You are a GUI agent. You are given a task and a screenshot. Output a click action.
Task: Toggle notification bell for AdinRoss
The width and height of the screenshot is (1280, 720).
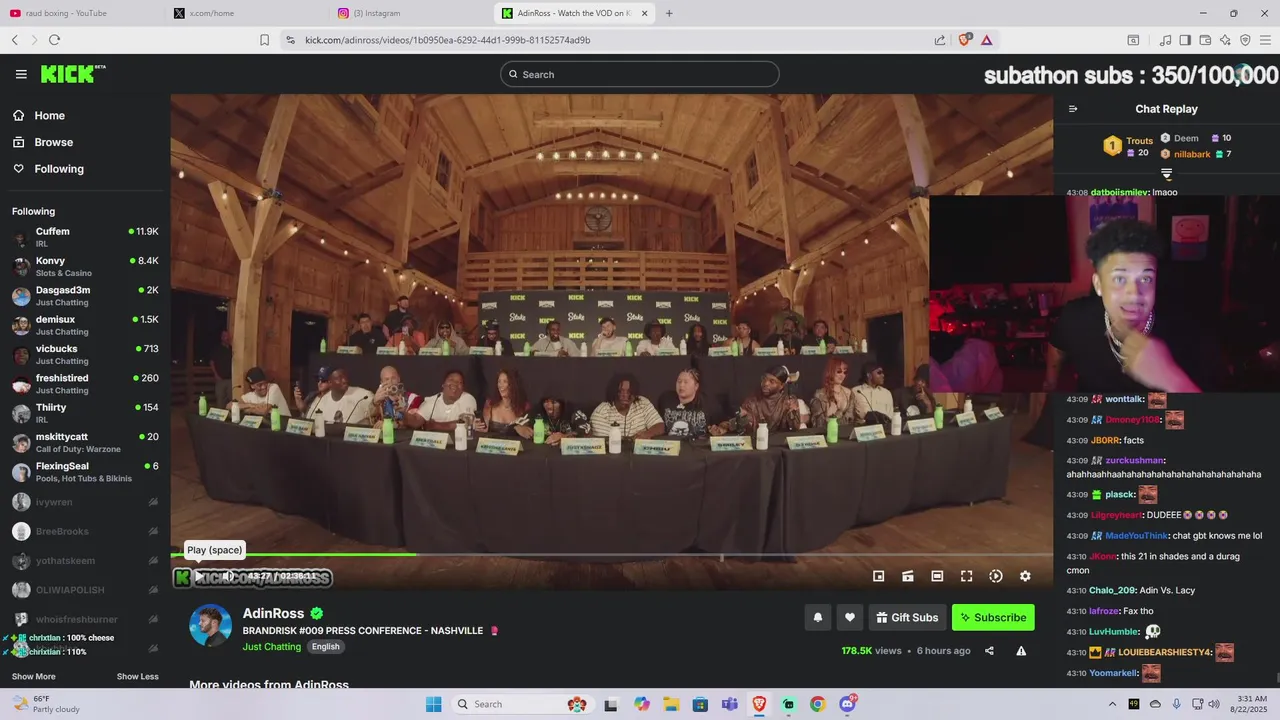[817, 617]
